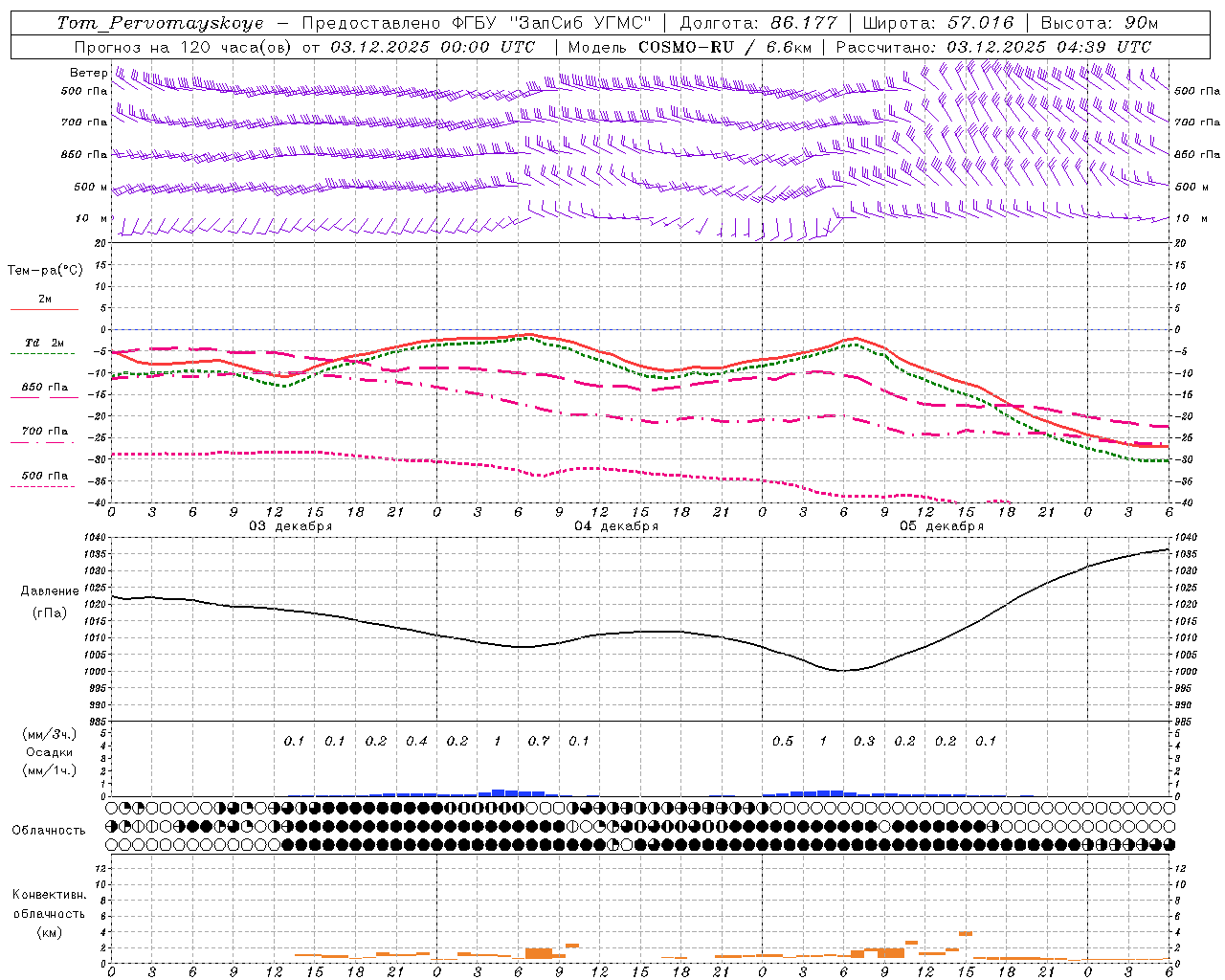This screenshot has width=1225, height=980.
Task: Click the 1040 value on left pressure axis
Action: tap(96, 539)
